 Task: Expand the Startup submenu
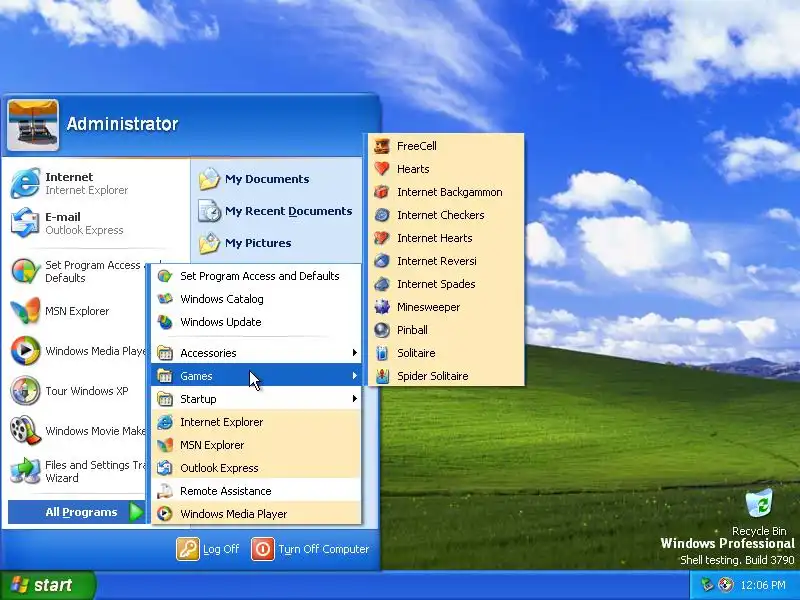point(257,399)
